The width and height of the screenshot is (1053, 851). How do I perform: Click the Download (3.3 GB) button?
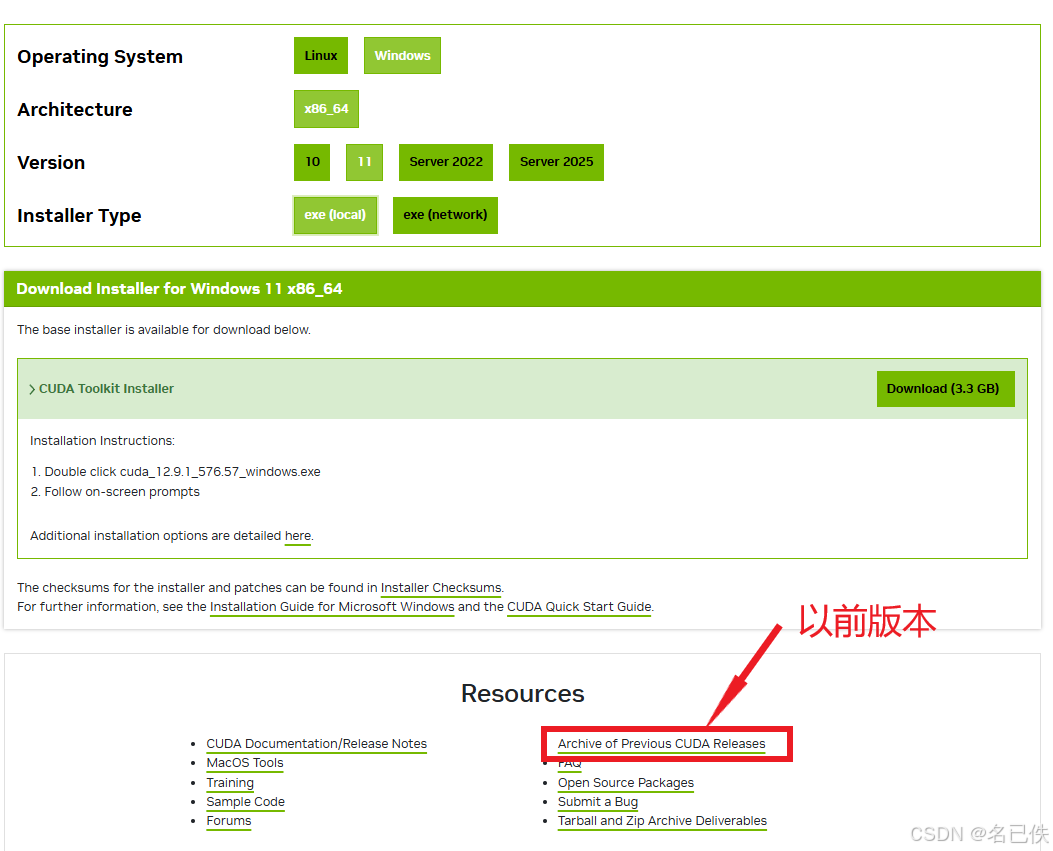tap(945, 389)
